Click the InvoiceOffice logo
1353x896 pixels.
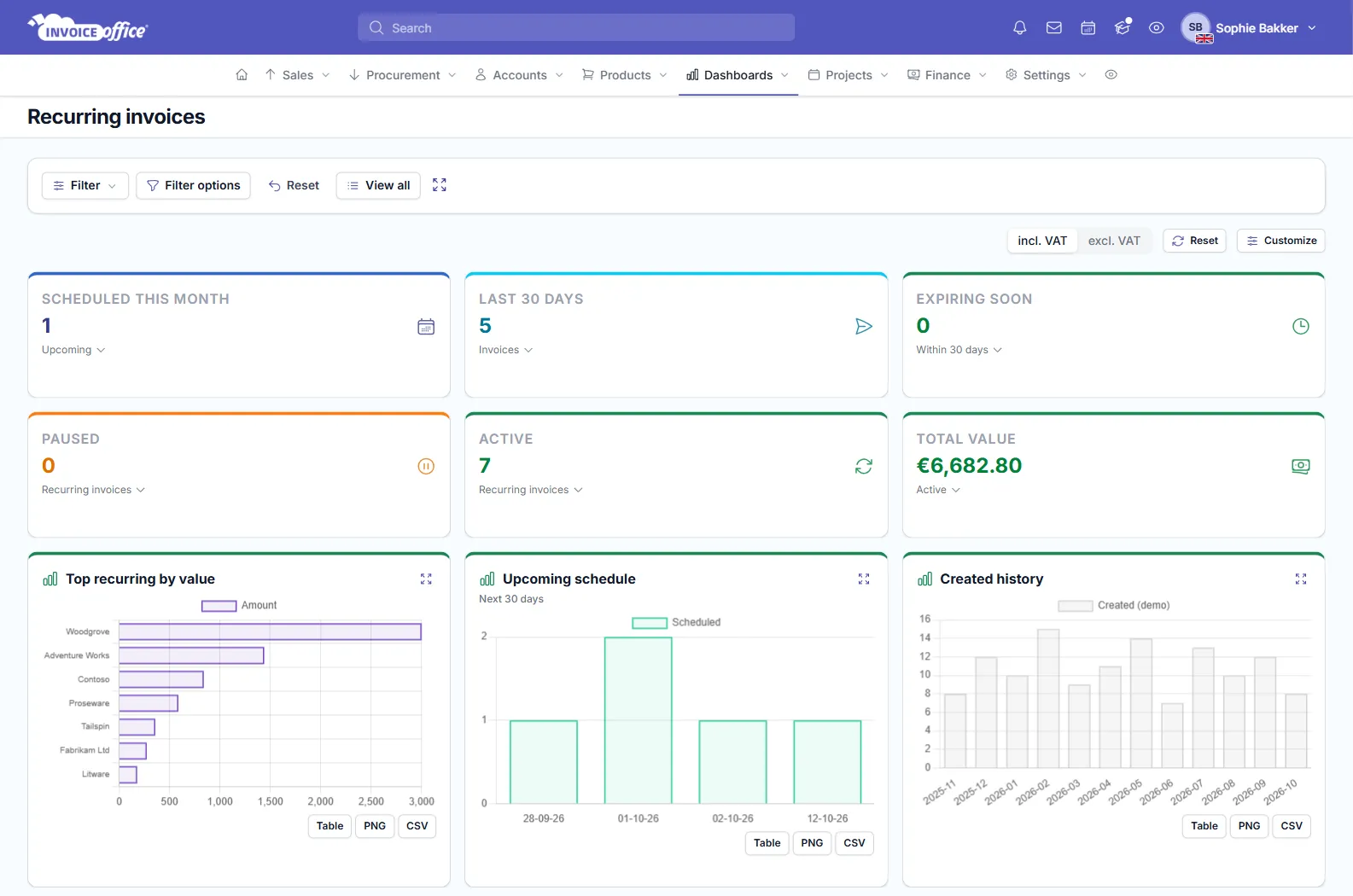pos(88,28)
